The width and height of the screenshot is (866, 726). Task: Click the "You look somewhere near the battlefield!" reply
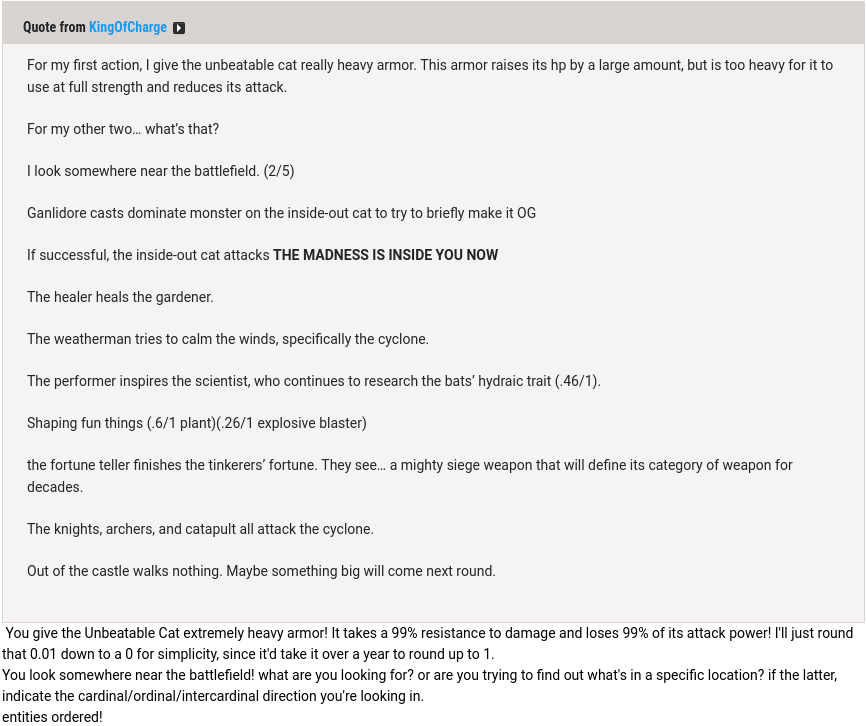(419, 685)
